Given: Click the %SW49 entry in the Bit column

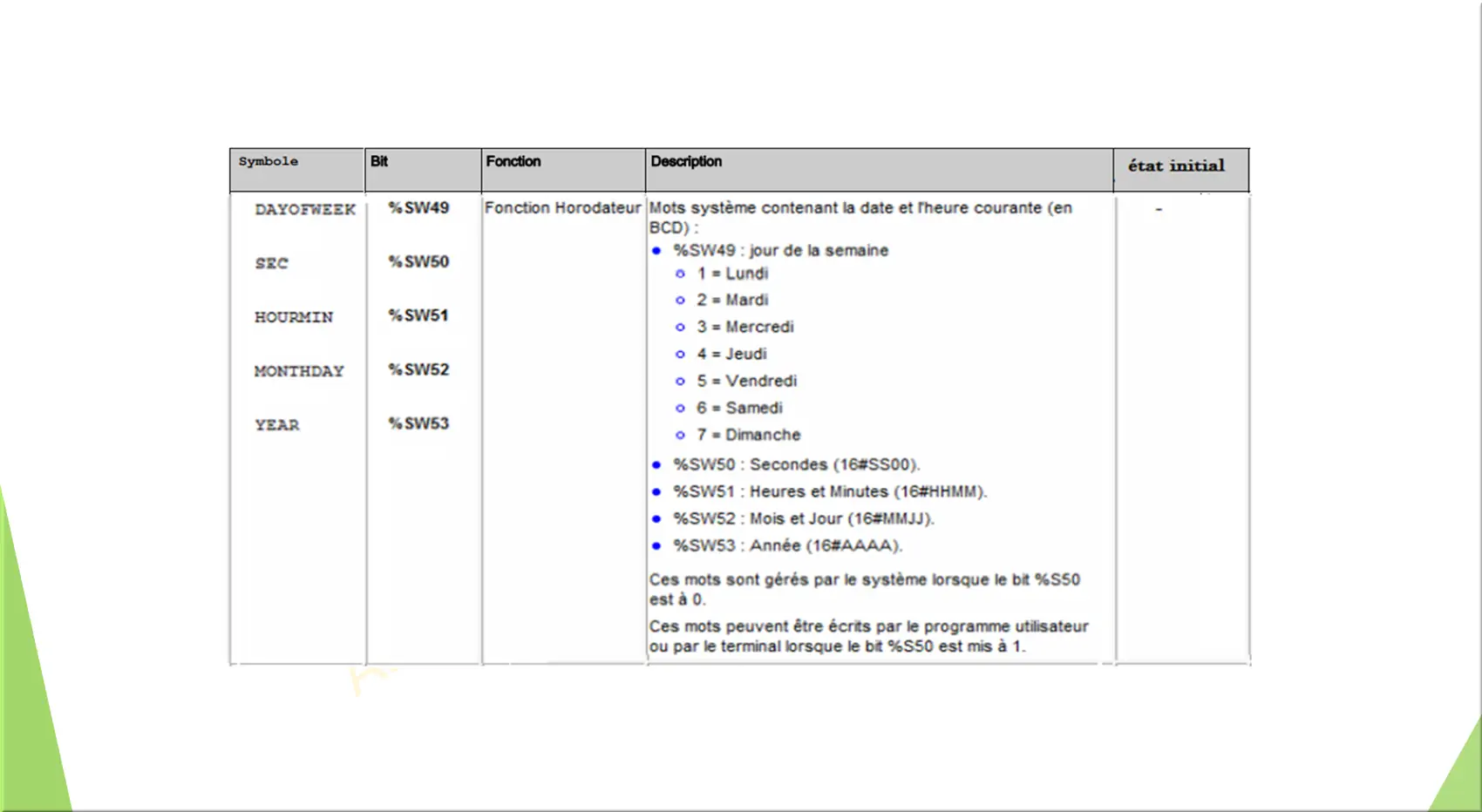Looking at the screenshot, I should click(x=418, y=208).
